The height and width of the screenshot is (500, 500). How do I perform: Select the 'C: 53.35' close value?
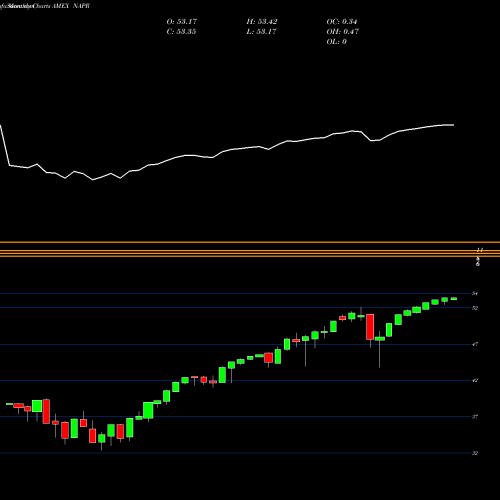181,32
